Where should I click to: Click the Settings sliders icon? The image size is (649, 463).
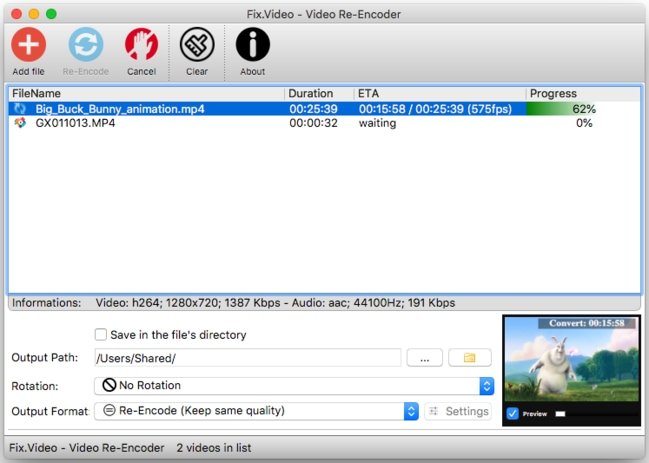click(x=433, y=411)
